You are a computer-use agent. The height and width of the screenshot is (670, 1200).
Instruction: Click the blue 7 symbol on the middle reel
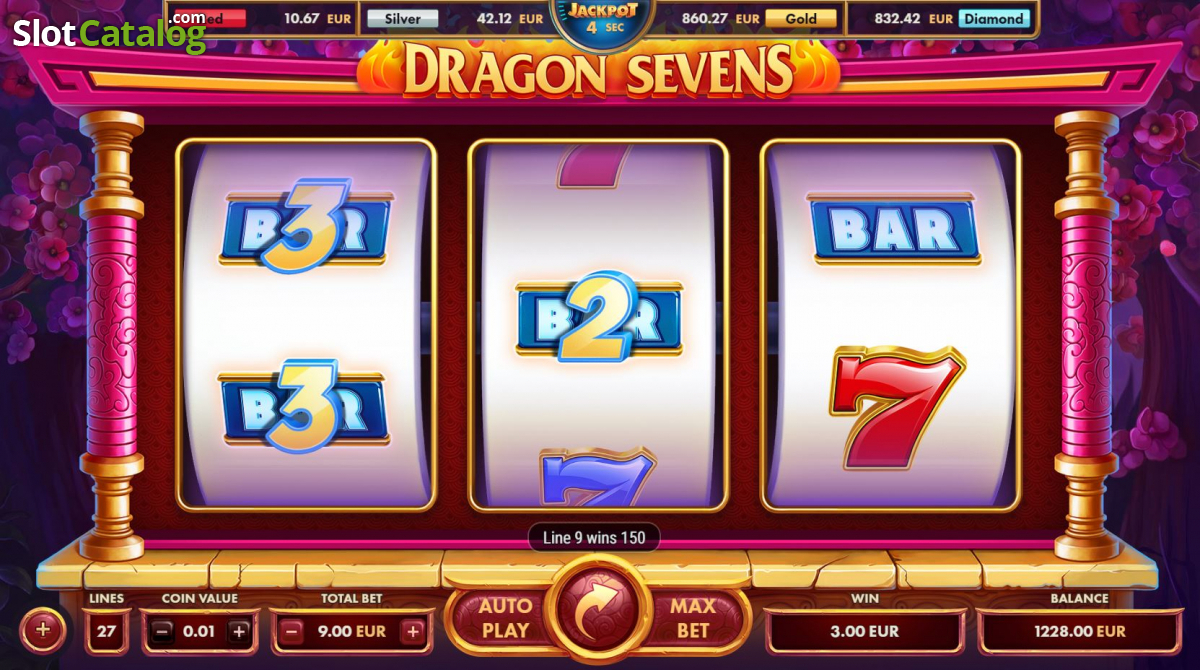click(597, 478)
